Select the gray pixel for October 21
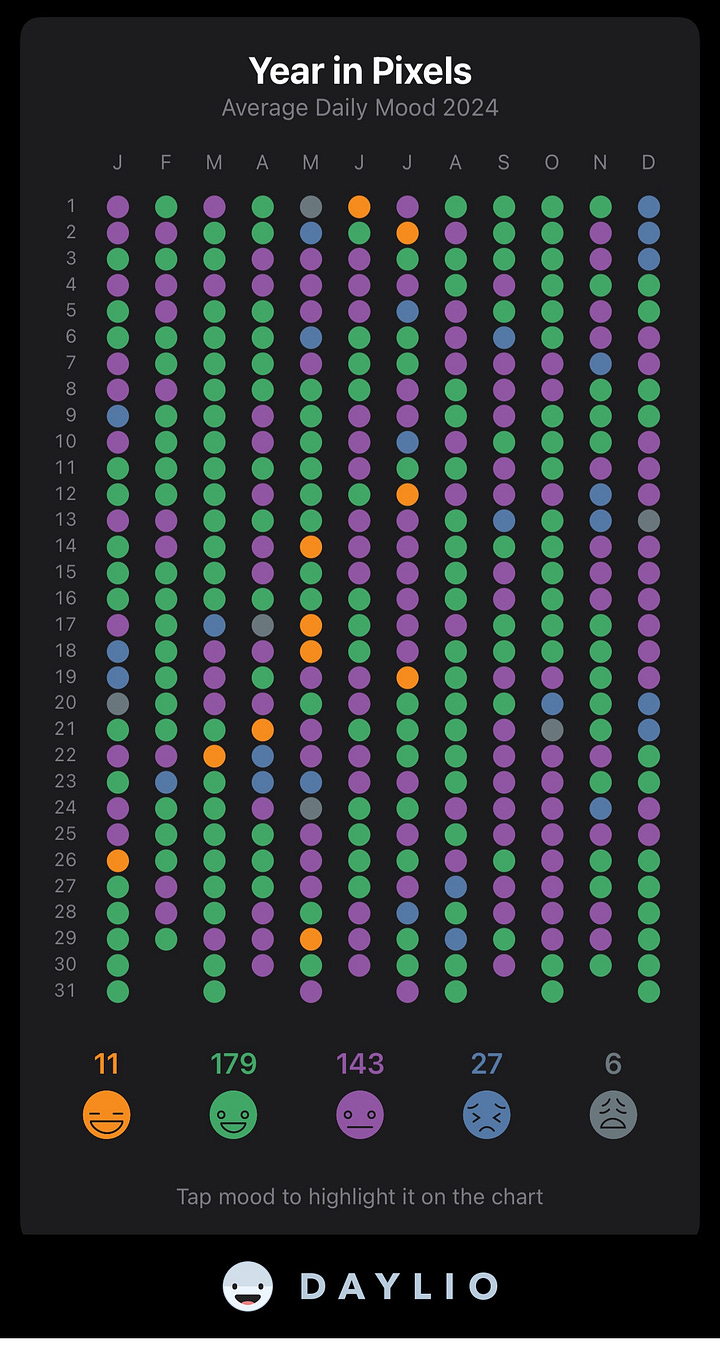Screen dimensions: 720x1365 pos(552,729)
